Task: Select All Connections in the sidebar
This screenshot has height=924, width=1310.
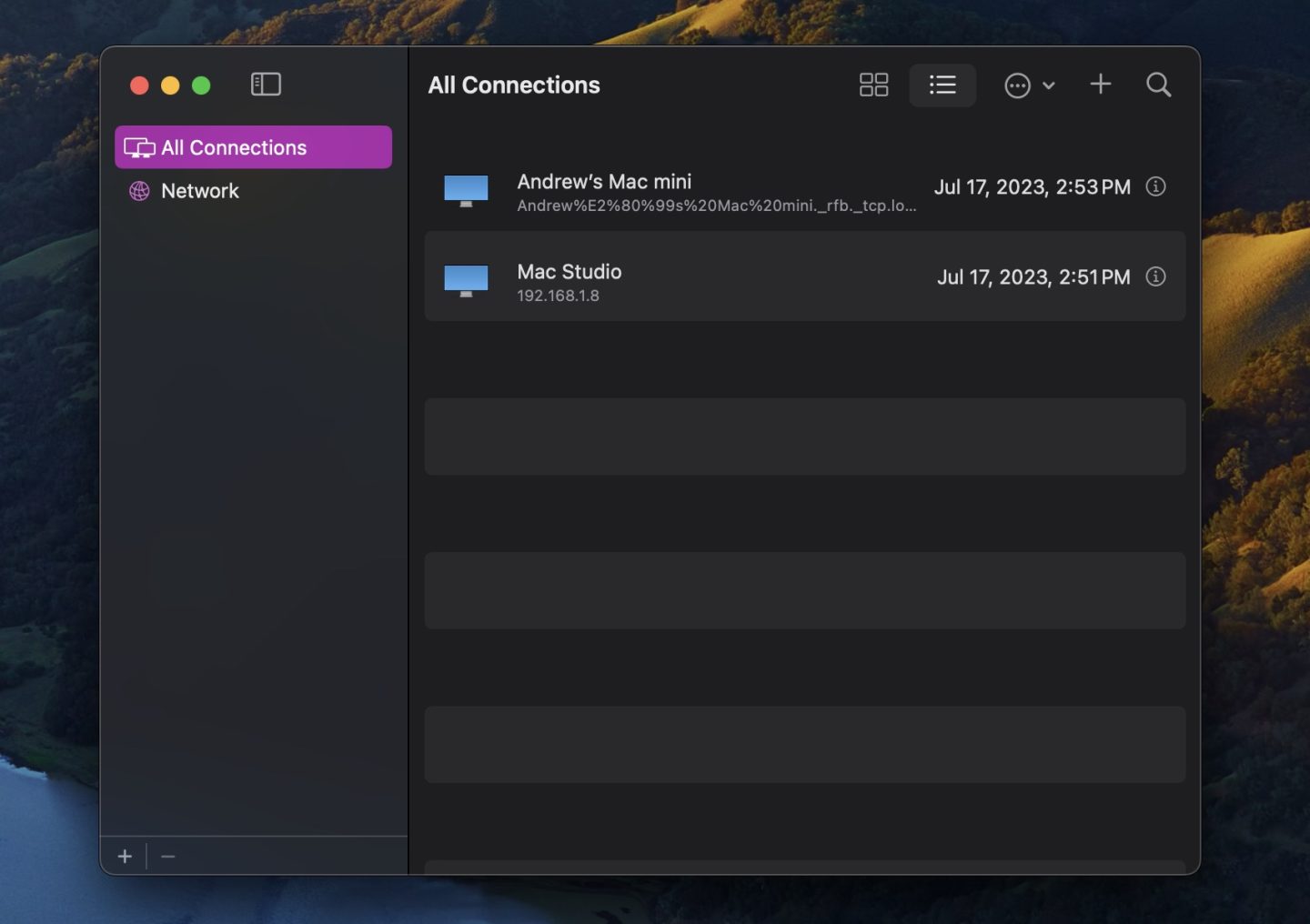Action: [253, 147]
